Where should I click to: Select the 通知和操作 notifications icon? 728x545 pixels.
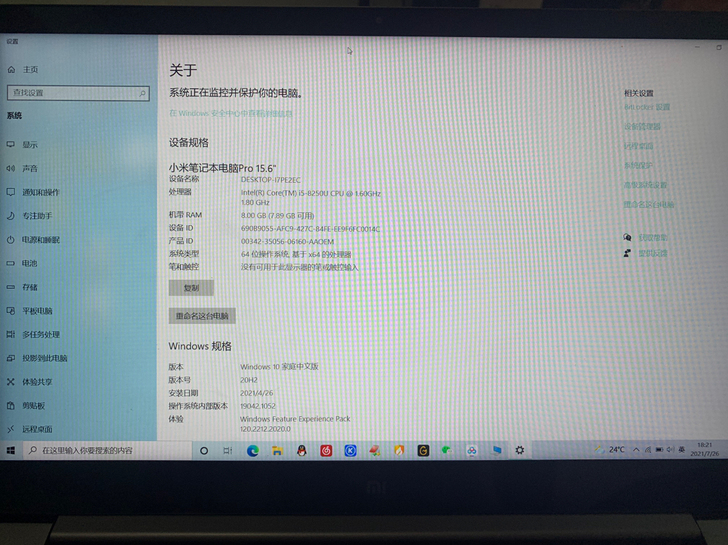11,192
